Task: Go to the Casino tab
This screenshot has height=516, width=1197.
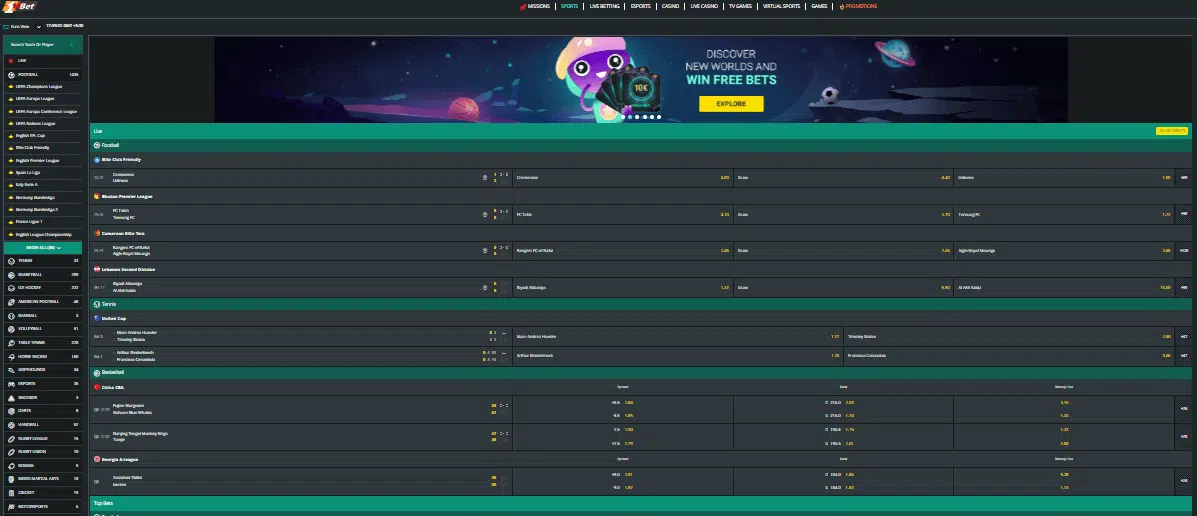Action: (x=670, y=6)
